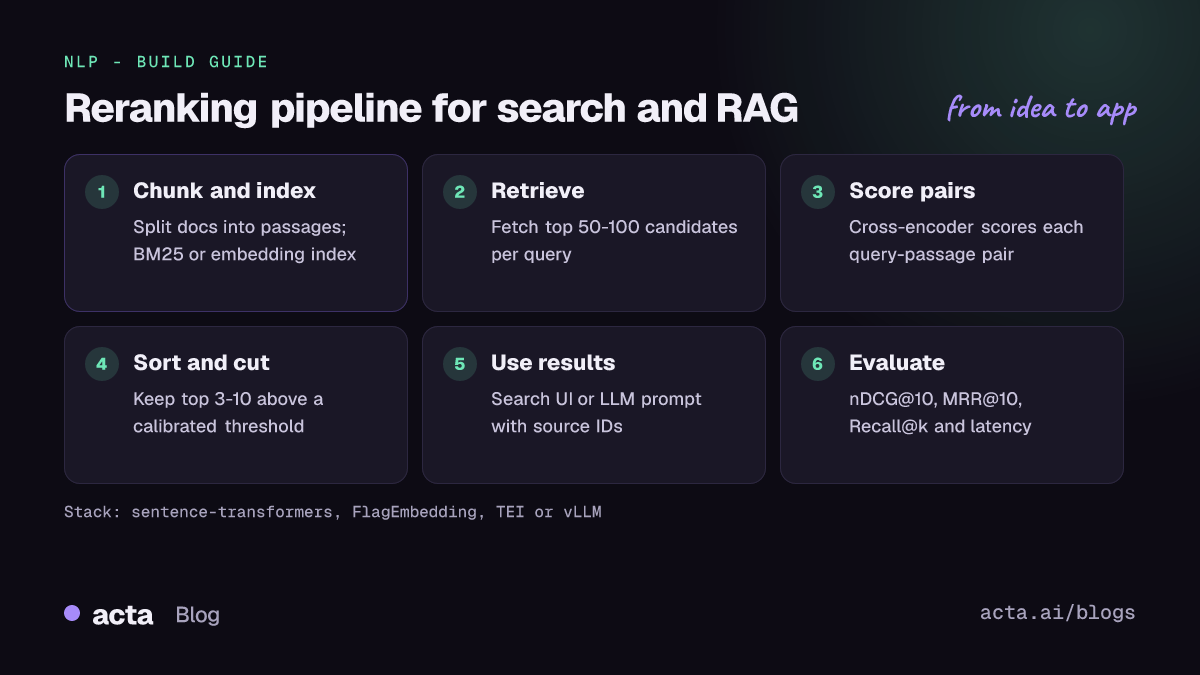
Task: Click the step 2 number badge
Action: click(460, 192)
